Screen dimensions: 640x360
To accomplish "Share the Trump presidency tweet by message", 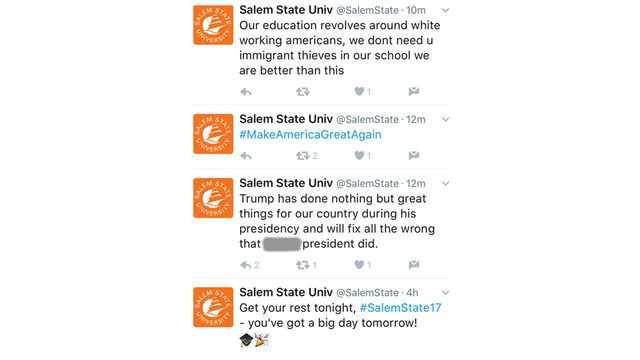I will tap(413, 265).
